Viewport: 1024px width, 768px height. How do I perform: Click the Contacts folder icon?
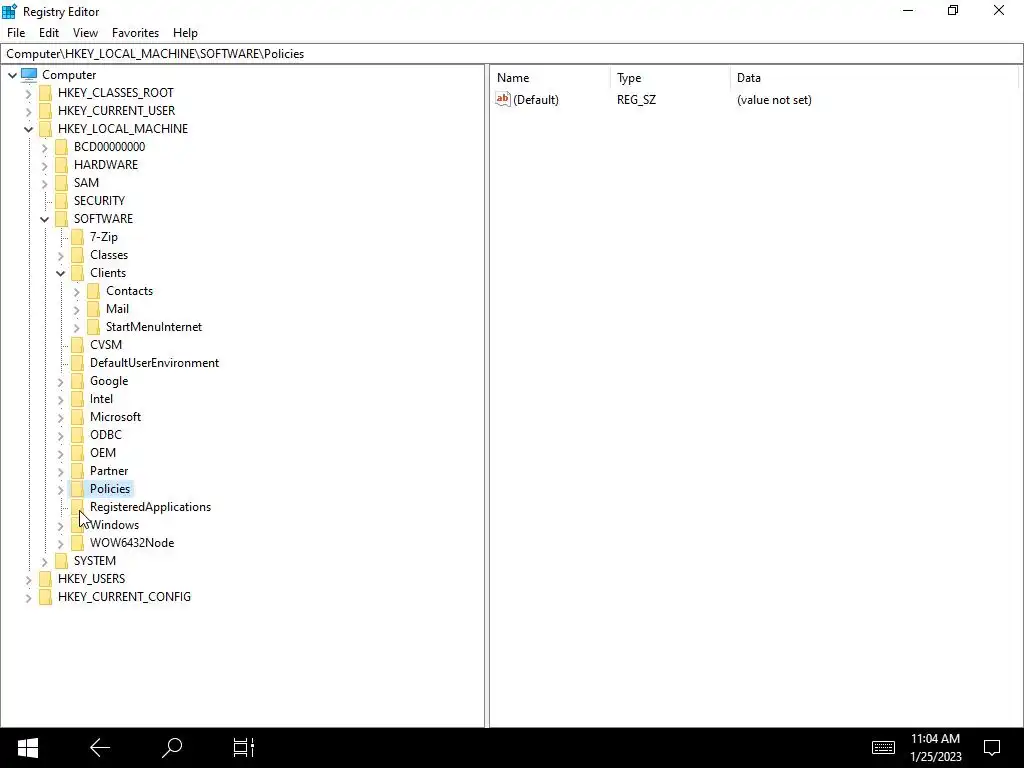pyautogui.click(x=94, y=291)
